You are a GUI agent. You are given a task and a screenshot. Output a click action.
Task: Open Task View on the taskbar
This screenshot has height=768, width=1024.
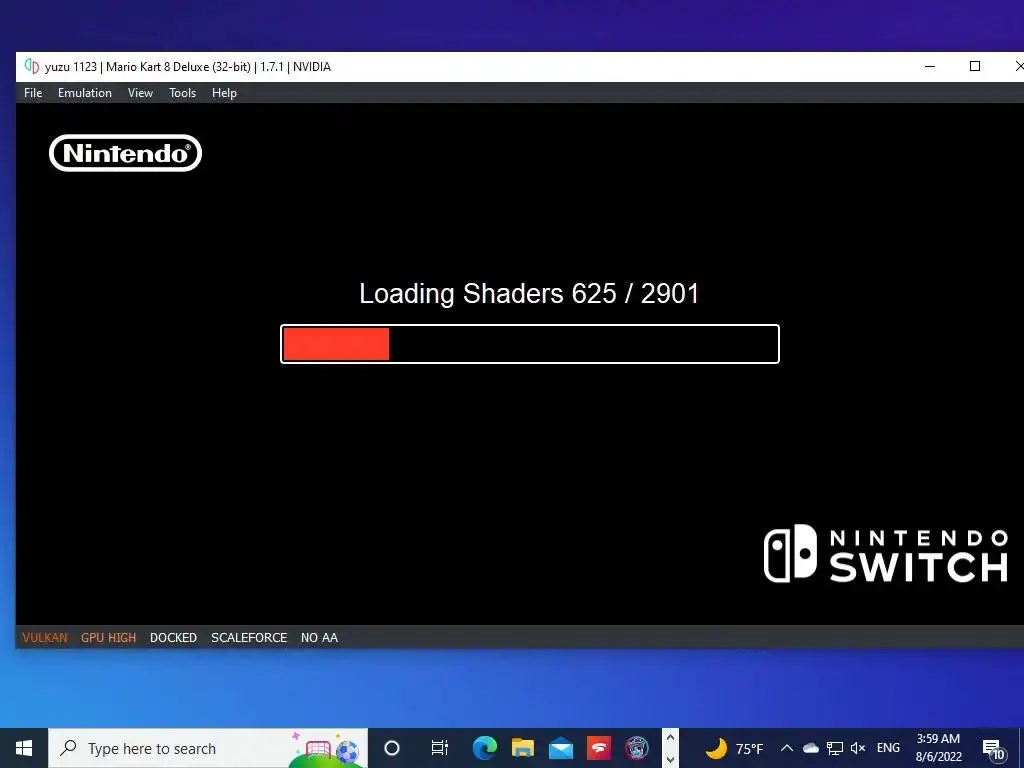[440, 748]
